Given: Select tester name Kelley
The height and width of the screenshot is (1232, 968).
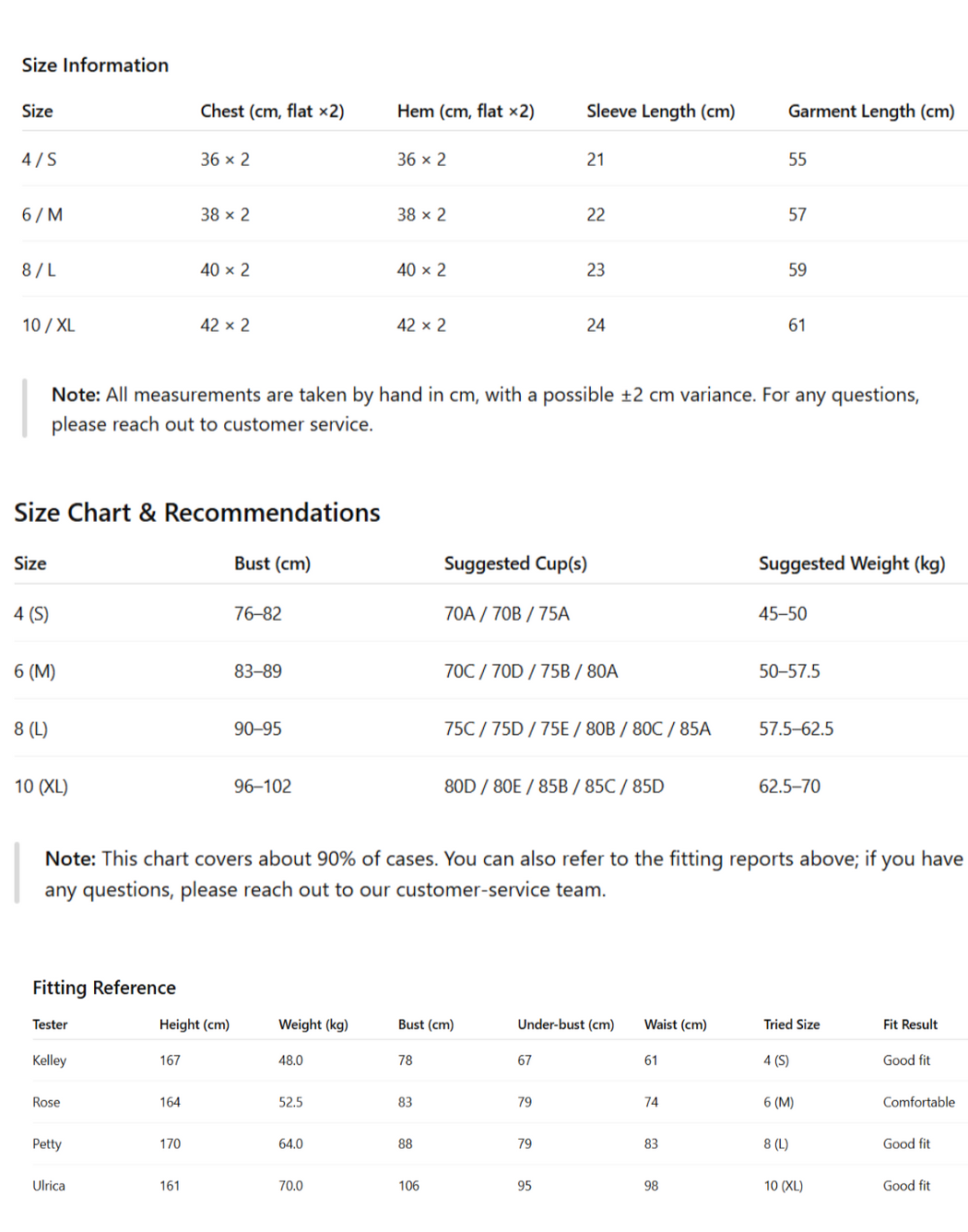Looking at the screenshot, I should (50, 1060).
